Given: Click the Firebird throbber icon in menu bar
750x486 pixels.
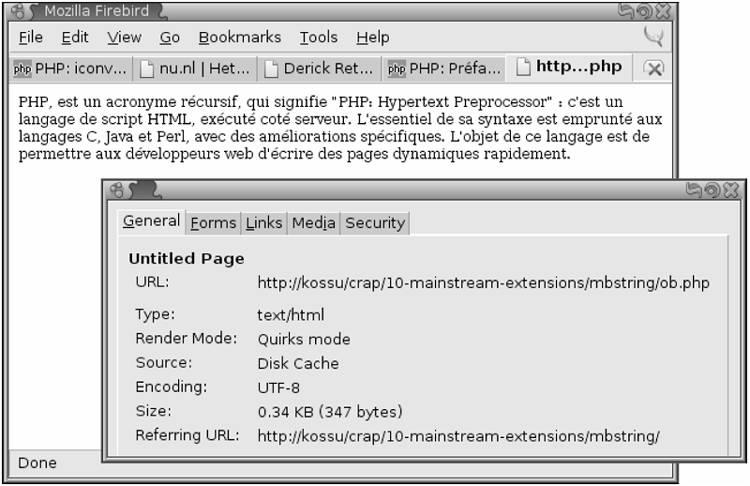Looking at the screenshot, I should click(653, 36).
